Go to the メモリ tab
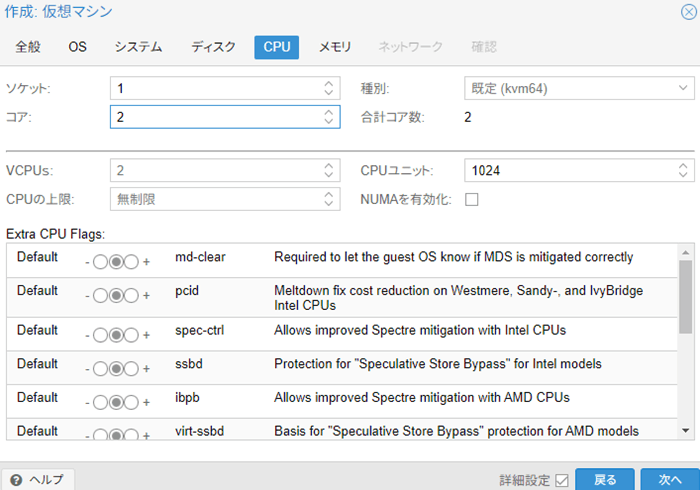Screen dimensions: 700x490 pyautogui.click(x=335, y=47)
